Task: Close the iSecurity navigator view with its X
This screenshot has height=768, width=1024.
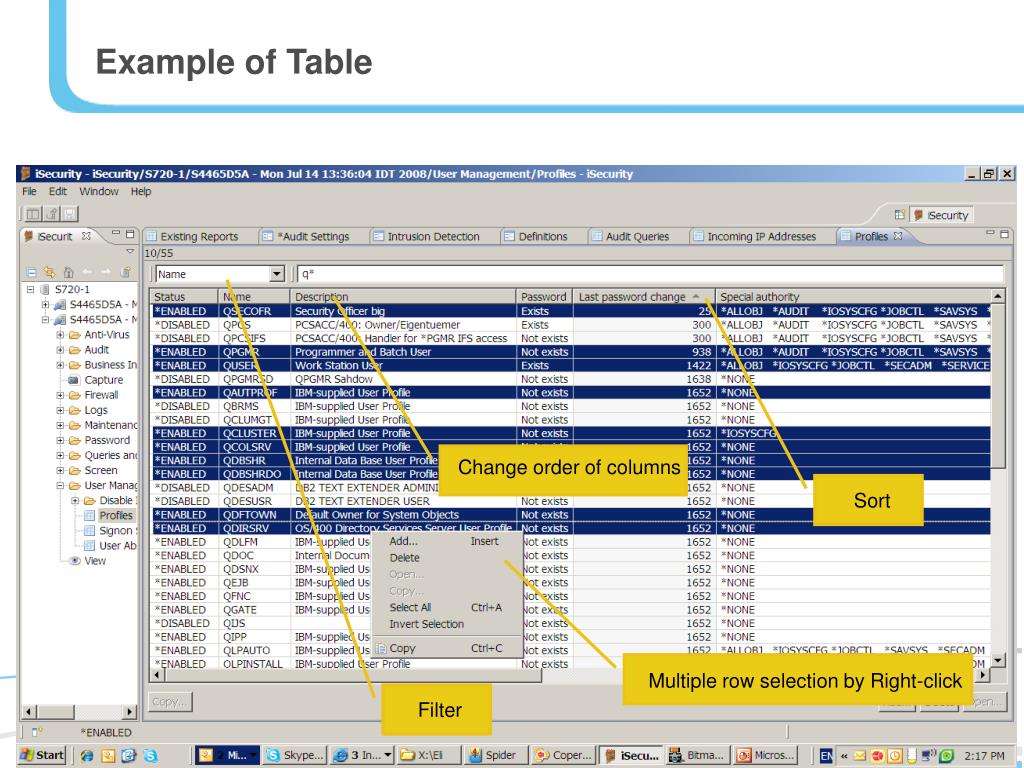Action: [86, 236]
